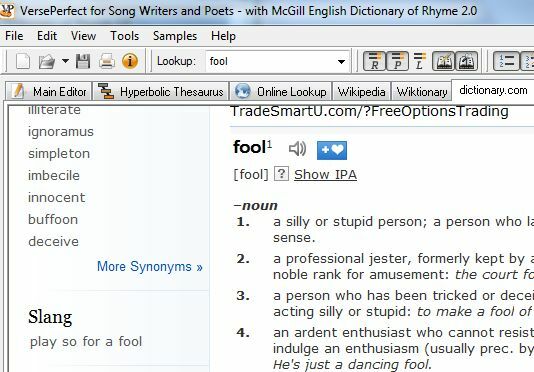Click the synonym 'ignoramus'
The width and height of the screenshot is (534, 372).
(61, 131)
